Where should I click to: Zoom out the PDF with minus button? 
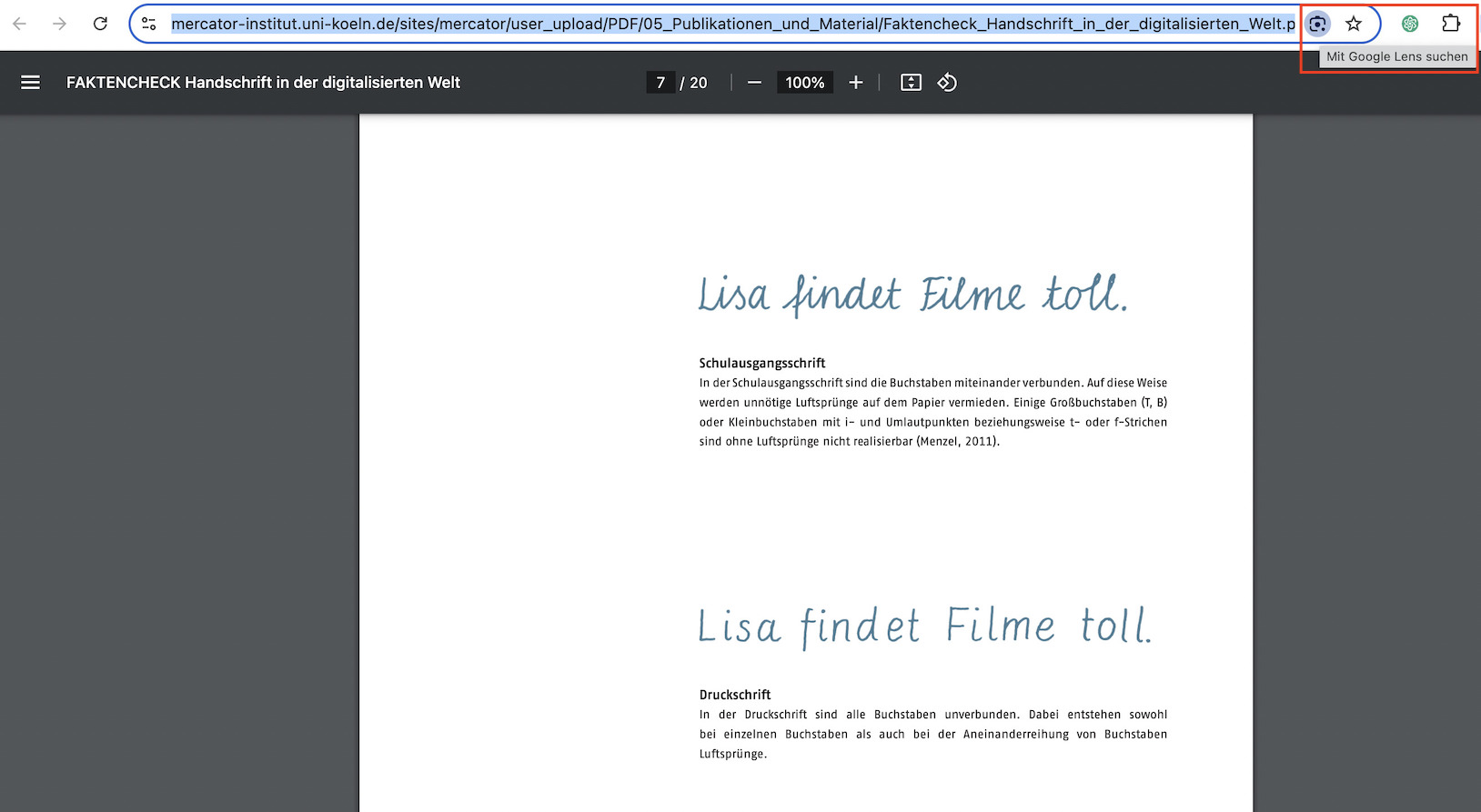[x=754, y=83]
